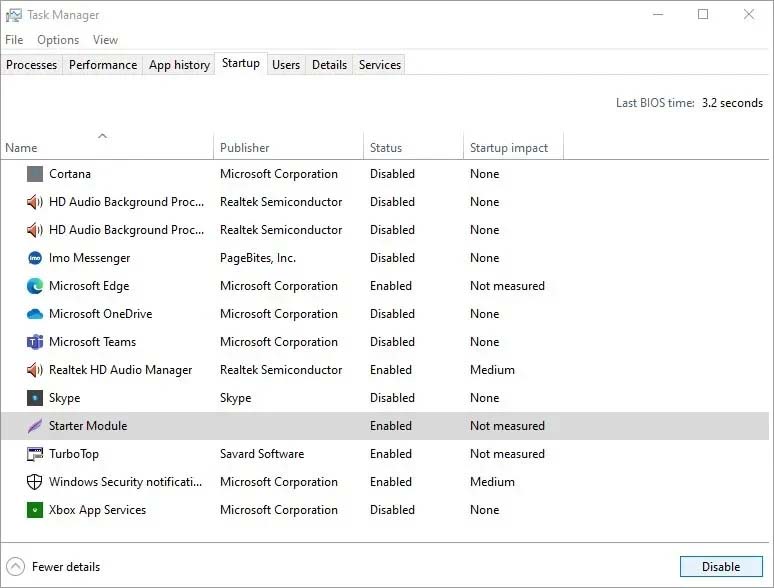Click the Cortana gray square icon
This screenshot has width=774, height=588.
pyautogui.click(x=35, y=174)
